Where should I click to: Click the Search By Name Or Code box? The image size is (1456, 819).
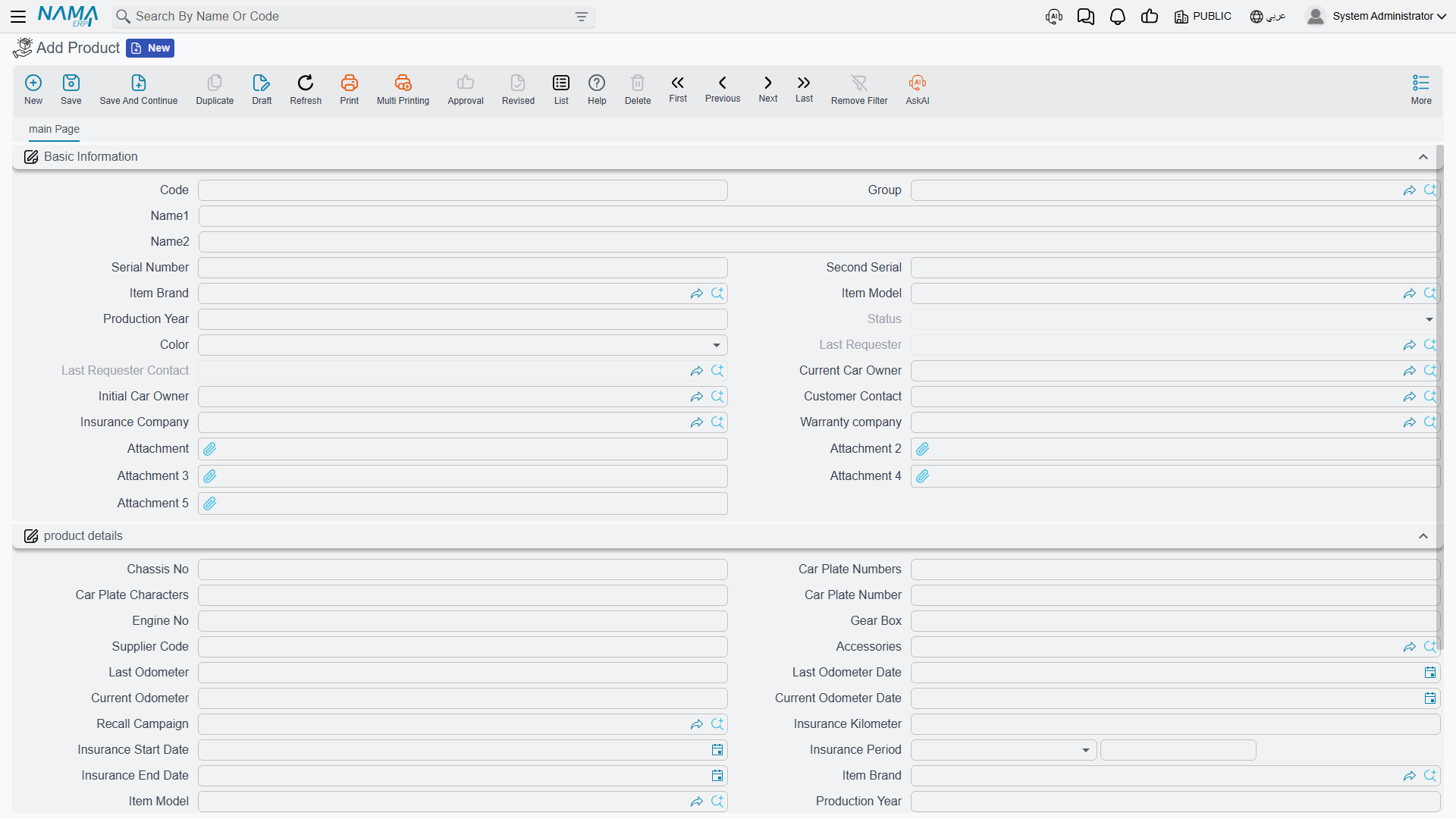tap(354, 17)
